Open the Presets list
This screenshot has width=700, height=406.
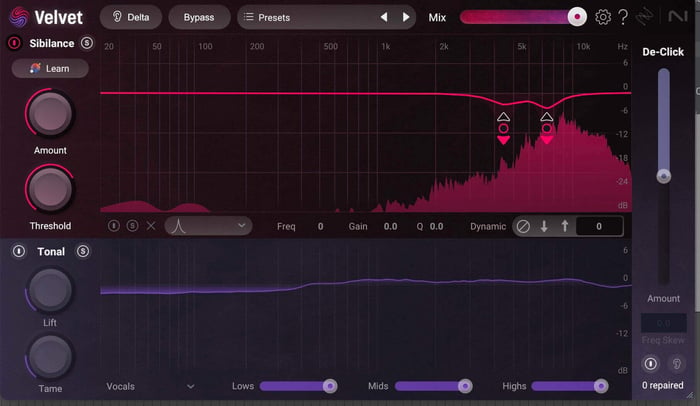[267, 17]
